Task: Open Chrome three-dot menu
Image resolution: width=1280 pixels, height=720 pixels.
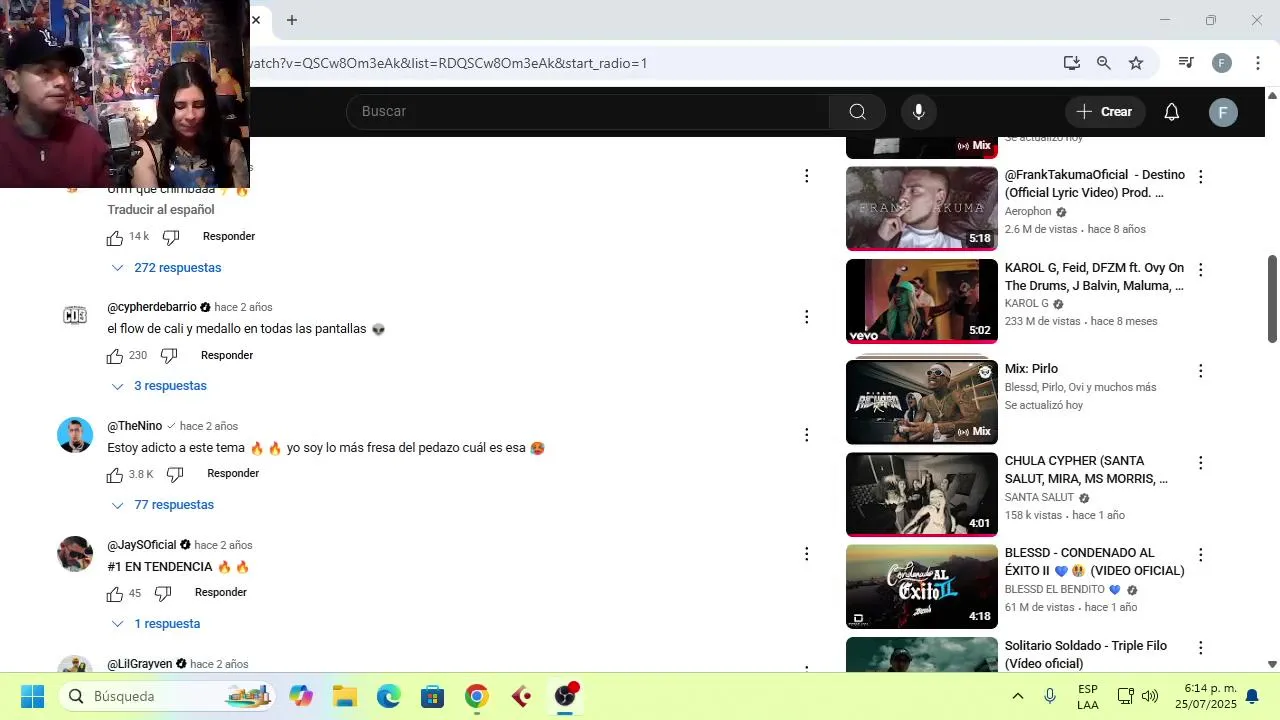Action: (1258, 63)
